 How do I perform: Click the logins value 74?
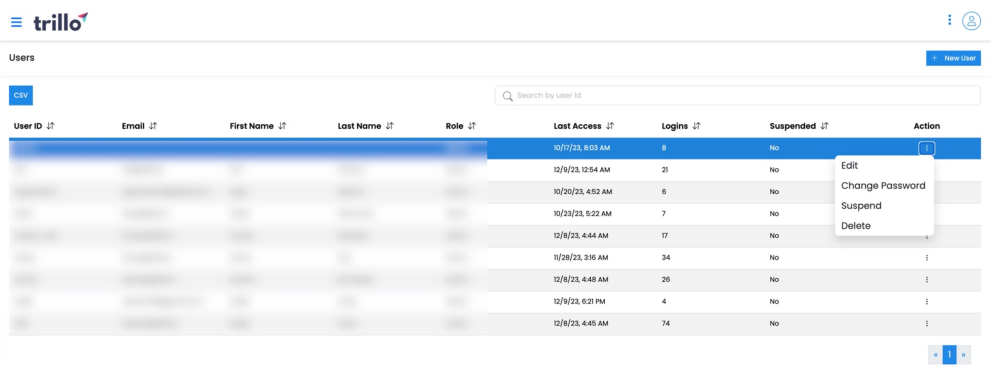click(666, 323)
